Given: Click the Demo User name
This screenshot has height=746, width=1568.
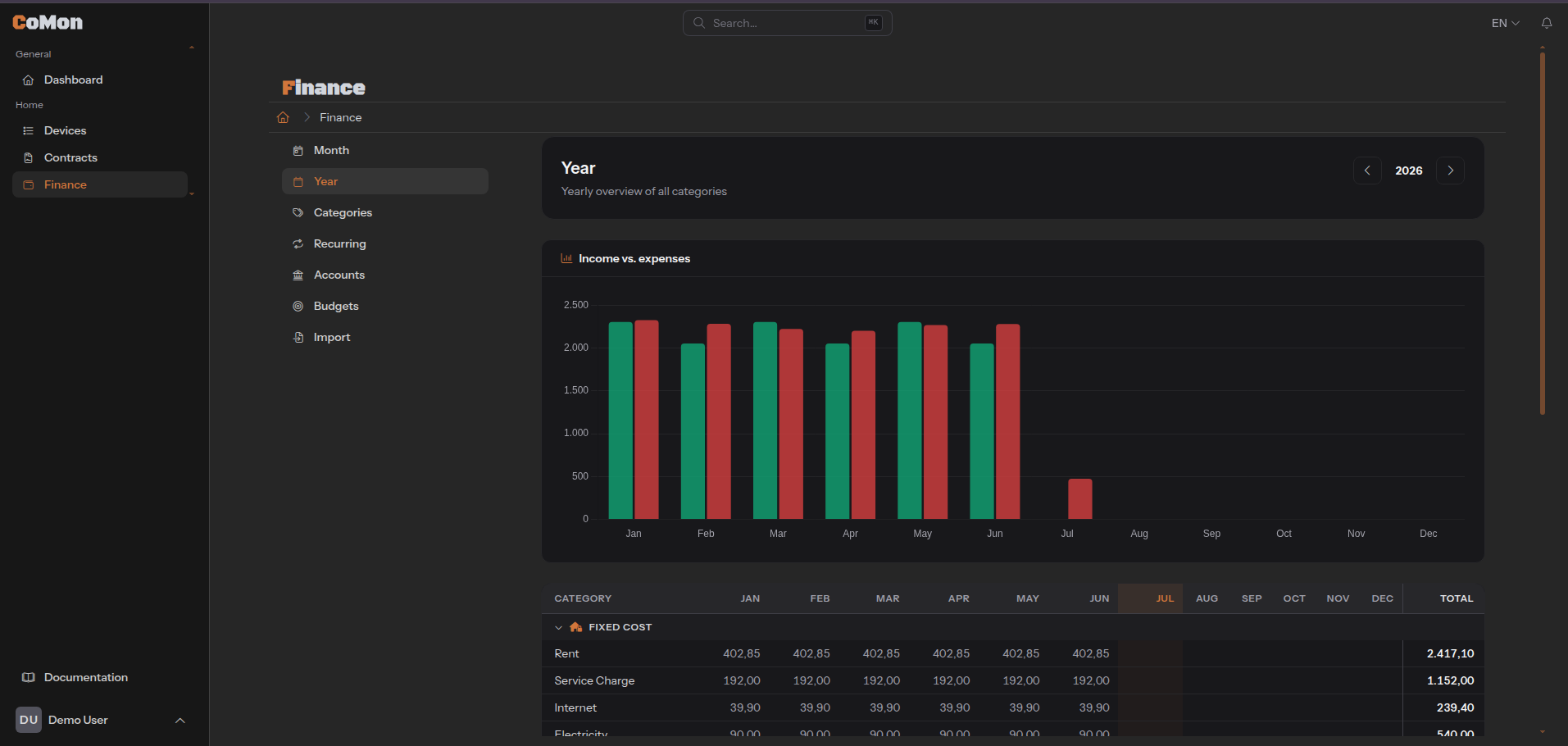Looking at the screenshot, I should pos(78,721).
